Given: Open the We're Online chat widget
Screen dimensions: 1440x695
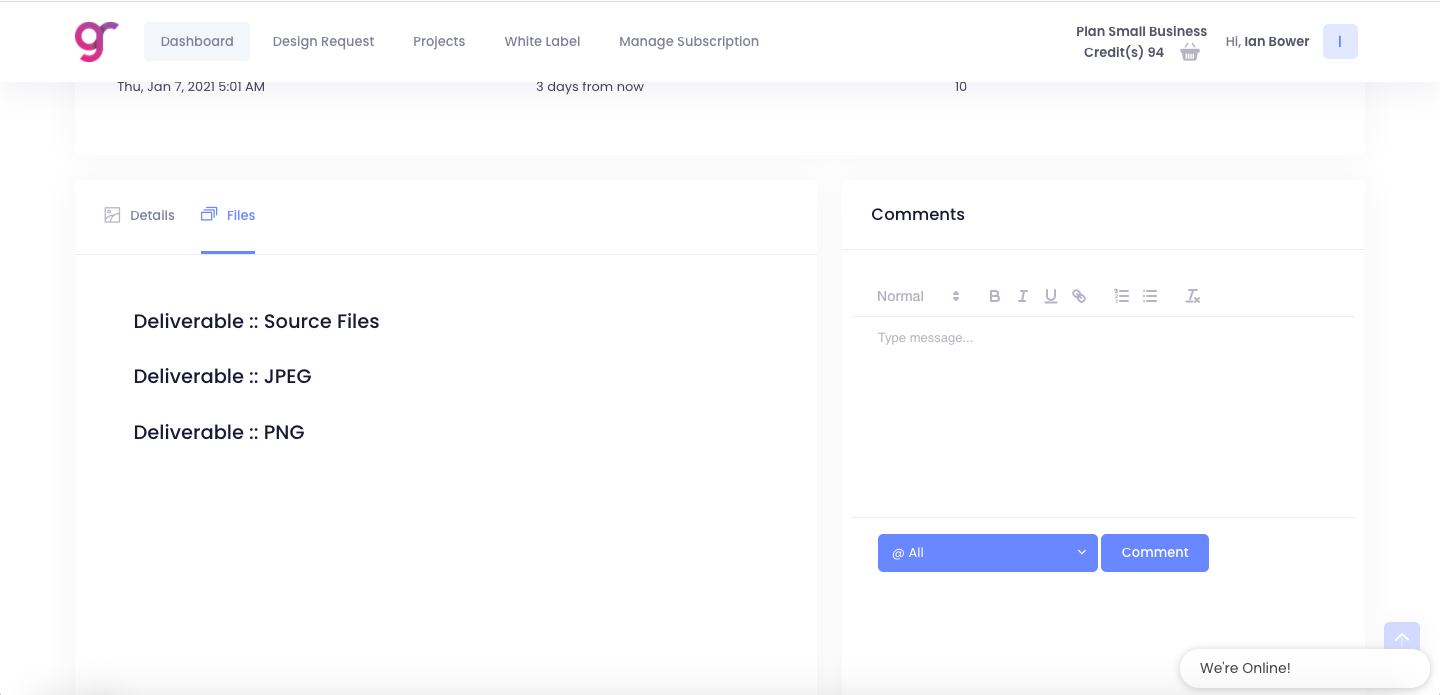Looking at the screenshot, I should (x=1304, y=668).
